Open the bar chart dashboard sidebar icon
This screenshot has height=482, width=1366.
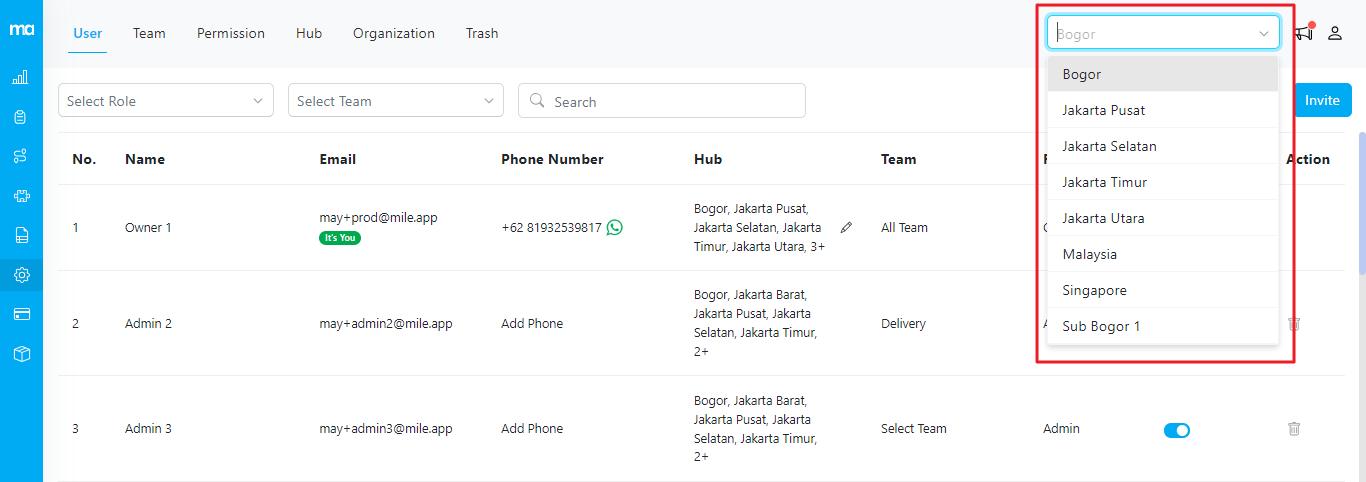coord(21,77)
